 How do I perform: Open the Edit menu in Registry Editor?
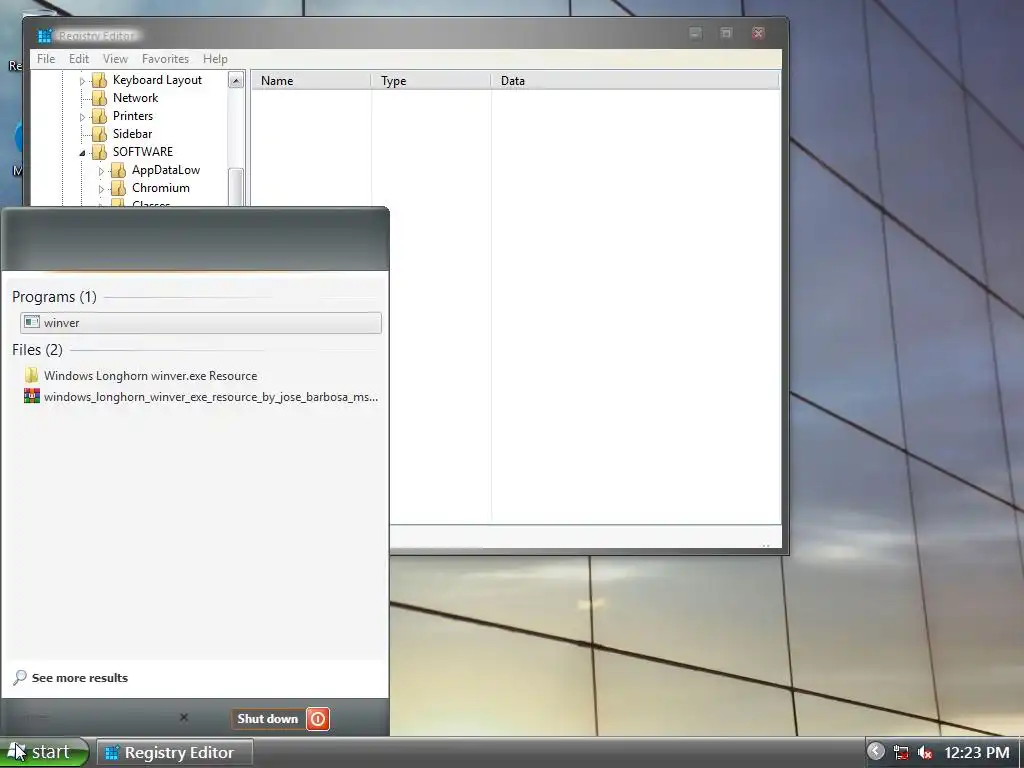click(78, 59)
